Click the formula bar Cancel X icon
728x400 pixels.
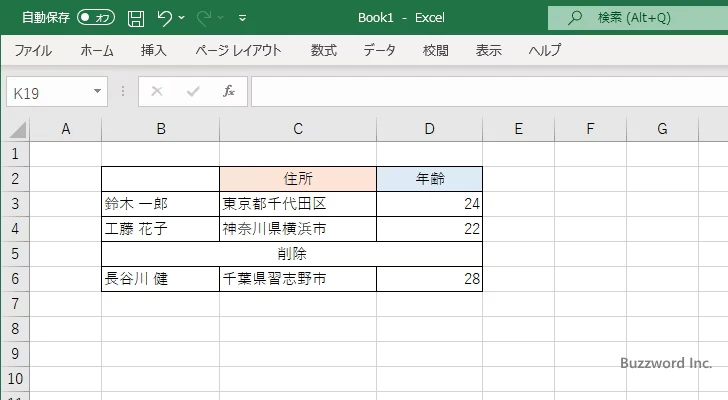(157, 91)
